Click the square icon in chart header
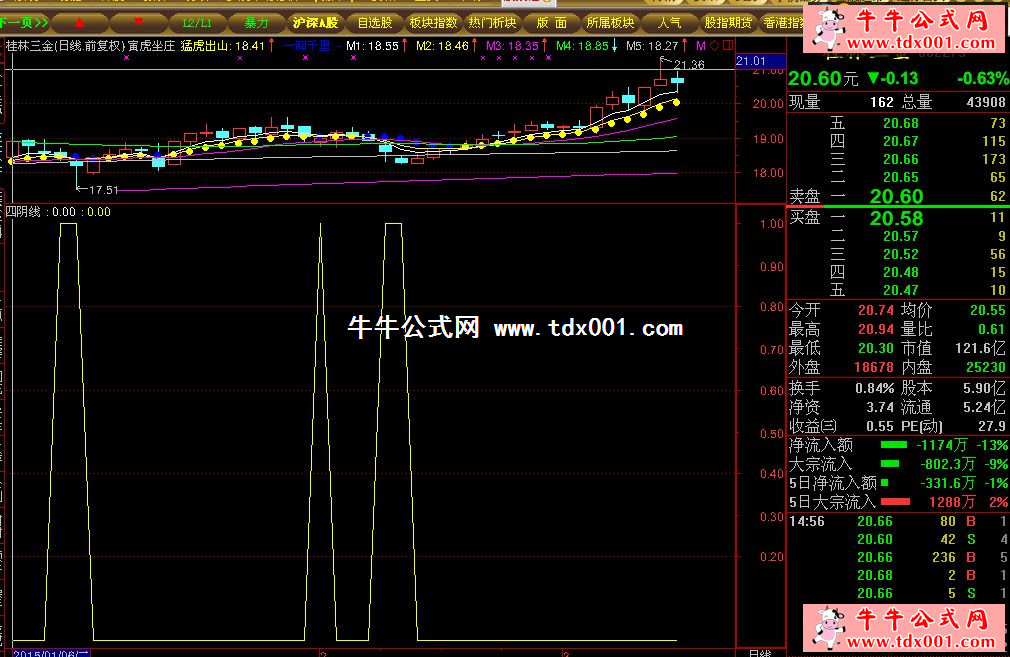Image resolution: width=1010 pixels, height=657 pixels. [x=726, y=46]
